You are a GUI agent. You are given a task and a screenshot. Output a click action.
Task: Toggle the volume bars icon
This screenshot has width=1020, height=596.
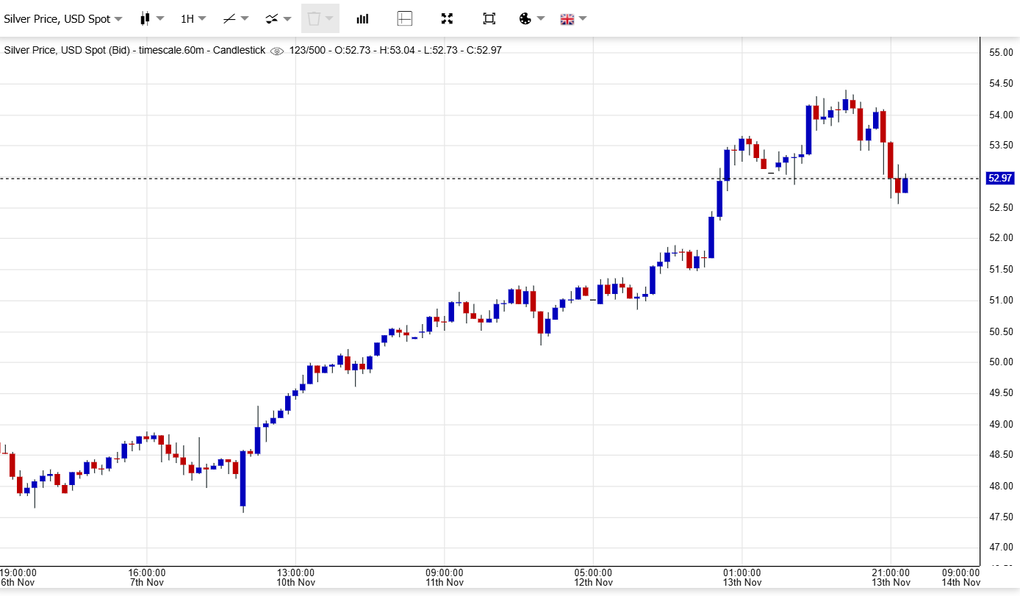363,19
